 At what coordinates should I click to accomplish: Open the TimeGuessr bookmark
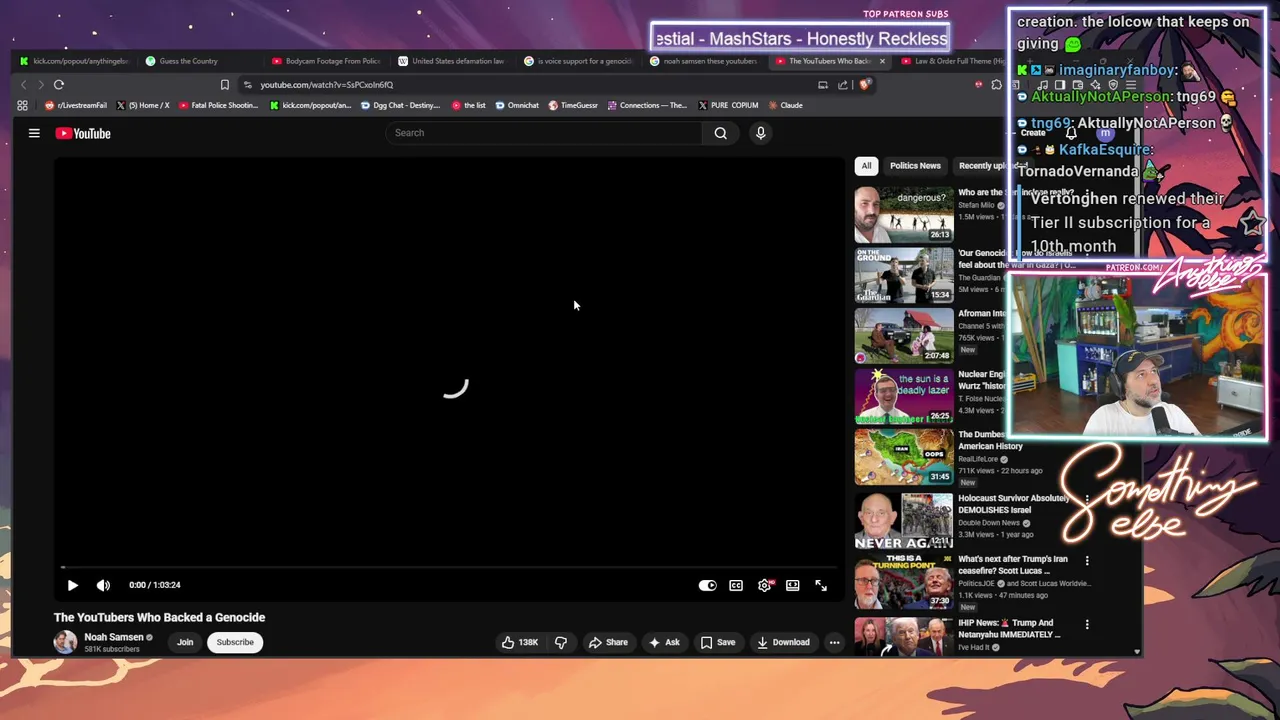pos(572,105)
